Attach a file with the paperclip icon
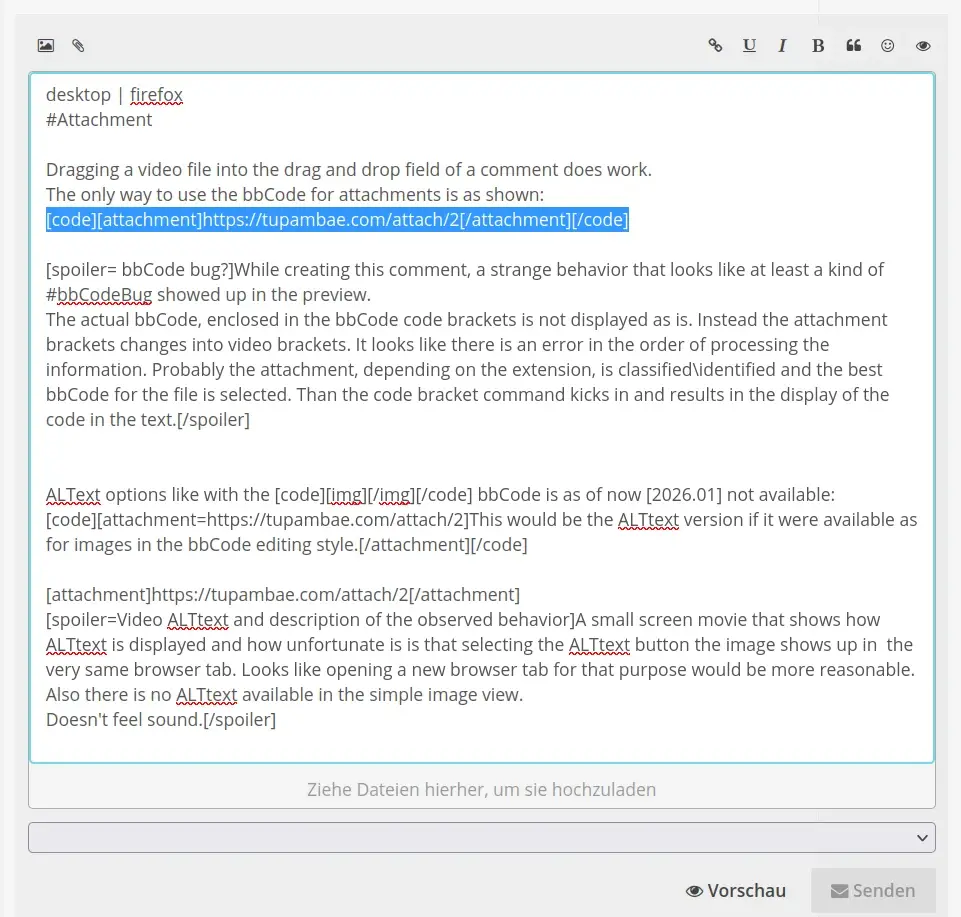Image resolution: width=961 pixels, height=917 pixels. click(78, 45)
